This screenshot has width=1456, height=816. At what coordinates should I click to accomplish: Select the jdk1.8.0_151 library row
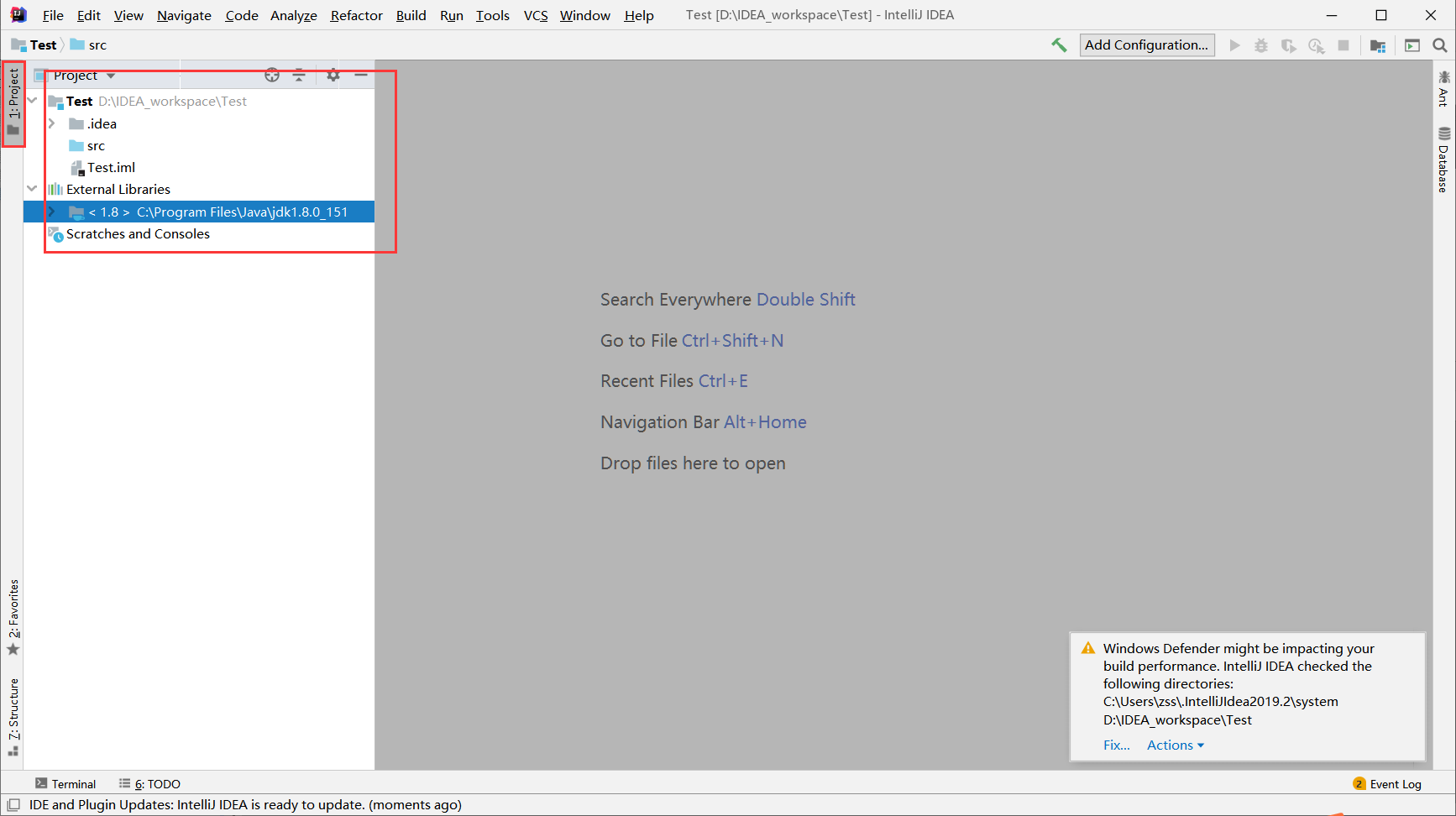click(199, 212)
